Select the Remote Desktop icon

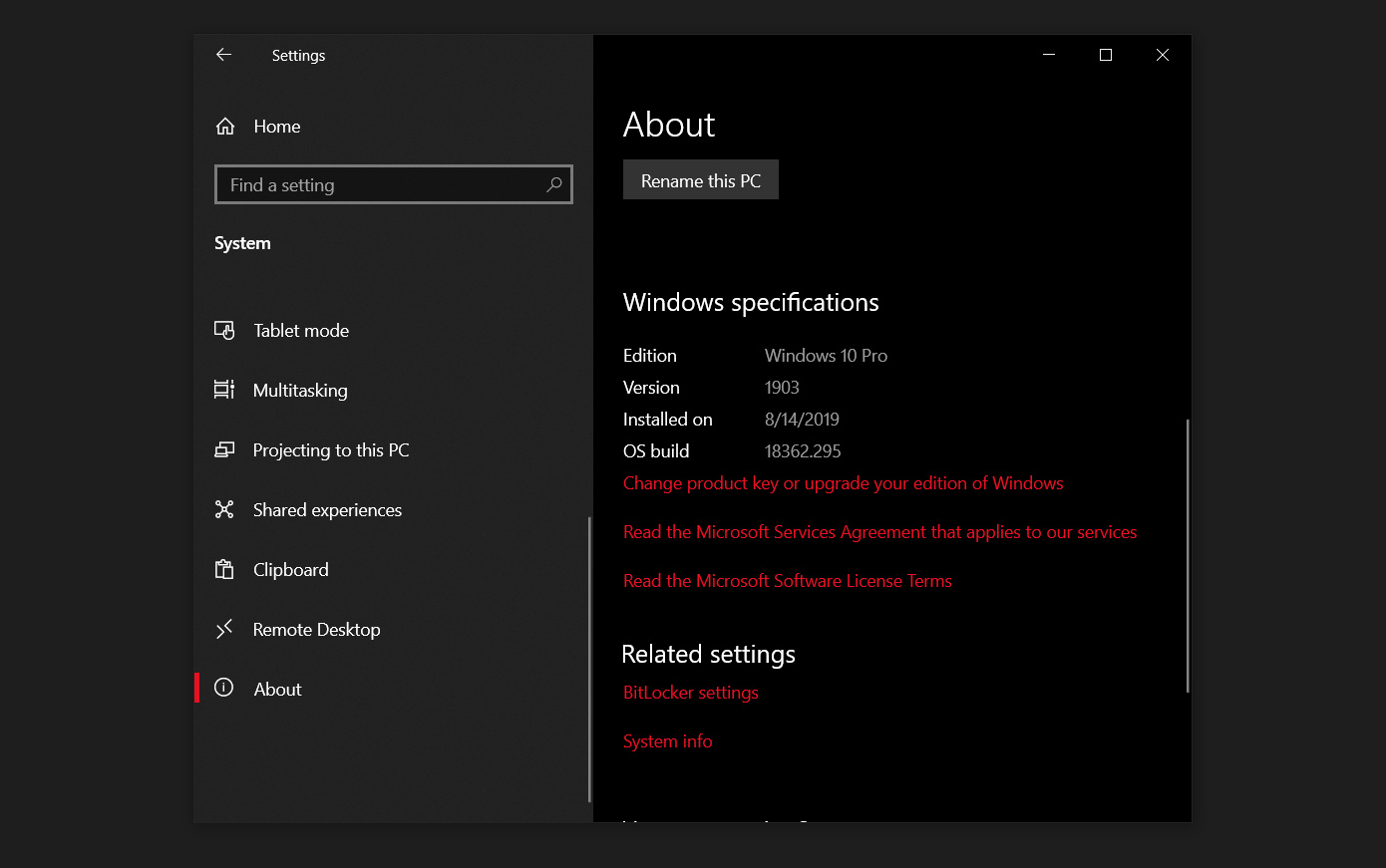(224, 629)
